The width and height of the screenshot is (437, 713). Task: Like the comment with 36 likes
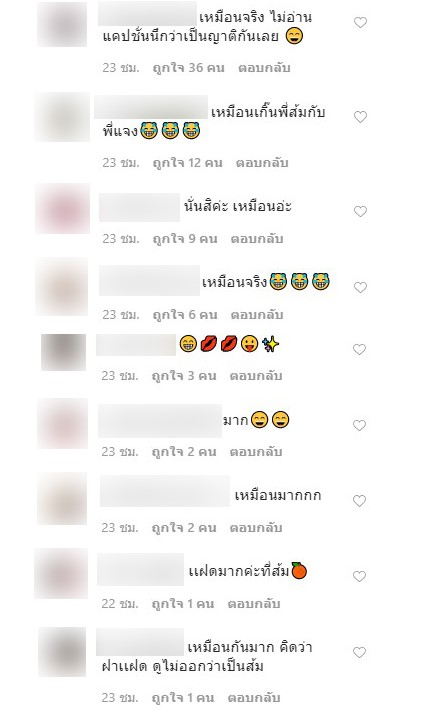click(360, 22)
